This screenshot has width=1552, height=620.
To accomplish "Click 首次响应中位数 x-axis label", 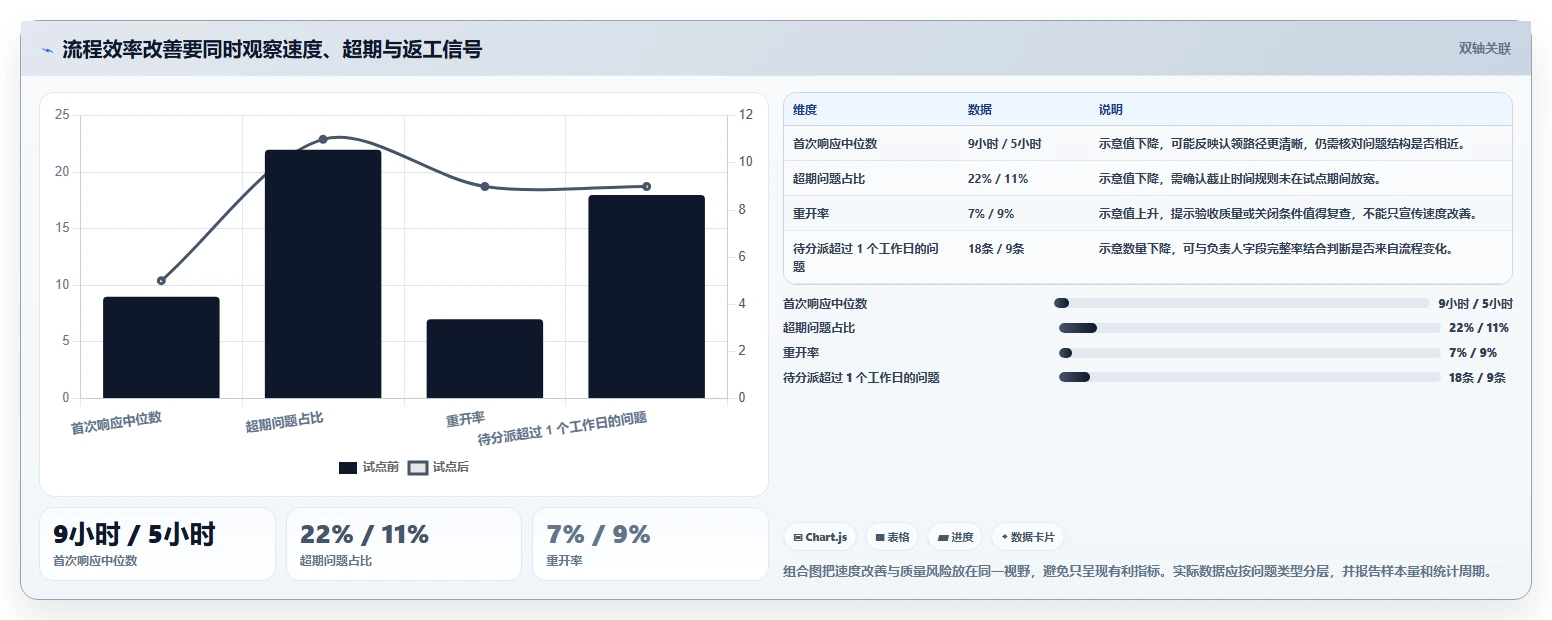I will pyautogui.click(x=116, y=423).
